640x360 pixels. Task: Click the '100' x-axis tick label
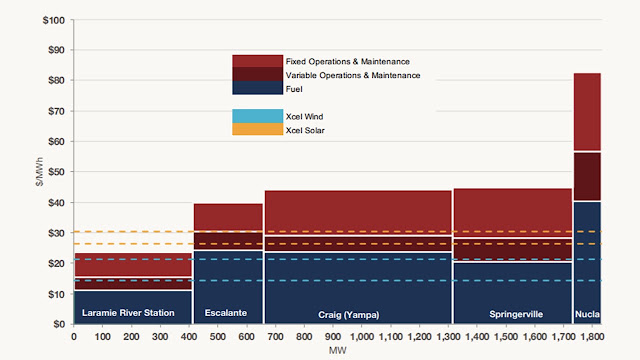coord(102,337)
